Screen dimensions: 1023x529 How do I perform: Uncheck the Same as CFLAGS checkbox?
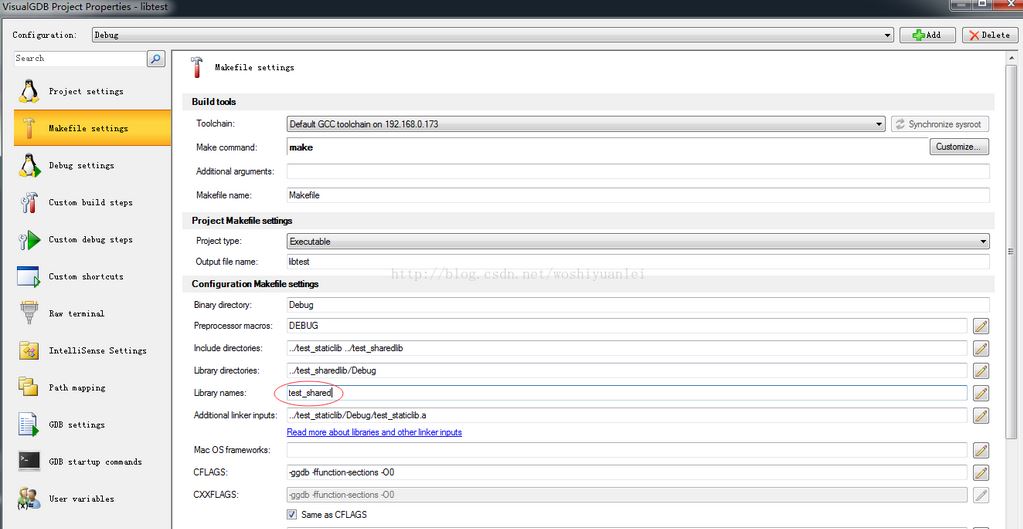[292, 515]
